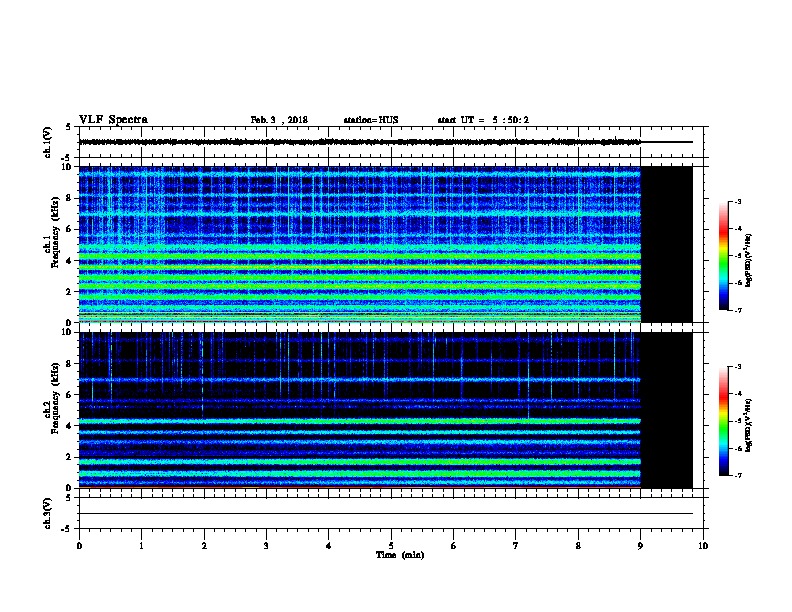Click inside the ch.1 spectrogram plot
Screen dimensions: 792x612
point(360,244)
